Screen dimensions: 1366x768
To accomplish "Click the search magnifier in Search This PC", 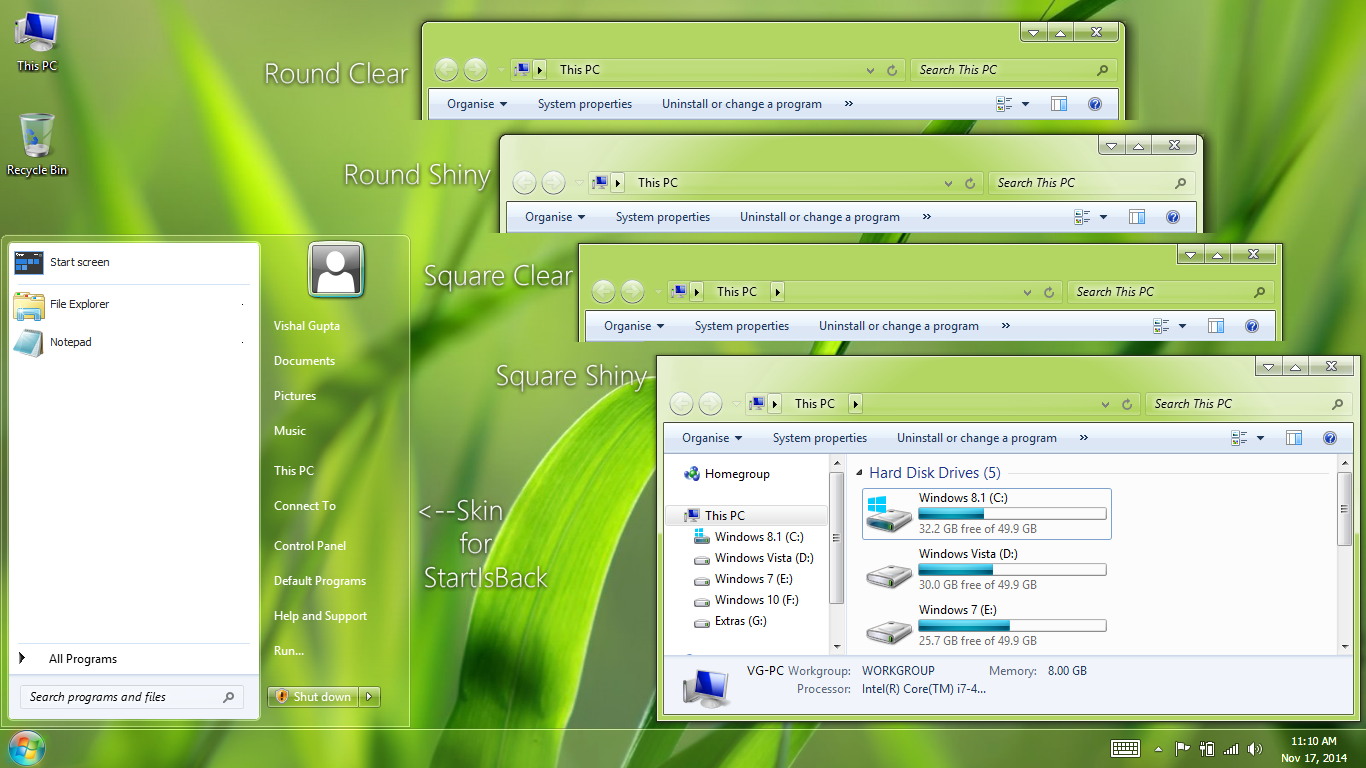I will [x=1337, y=404].
